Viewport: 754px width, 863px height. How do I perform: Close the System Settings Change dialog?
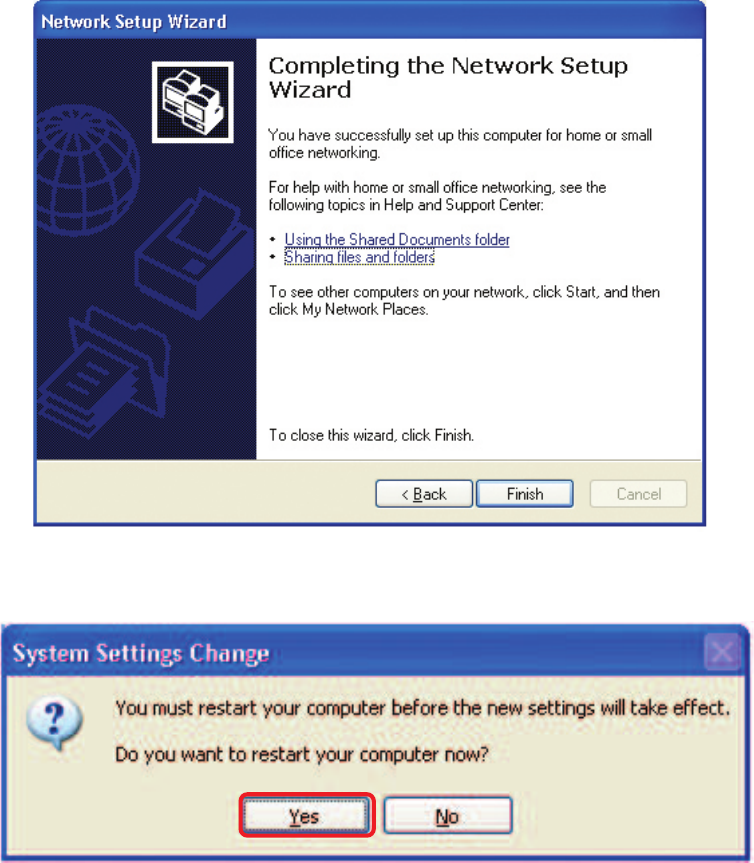click(x=722, y=652)
